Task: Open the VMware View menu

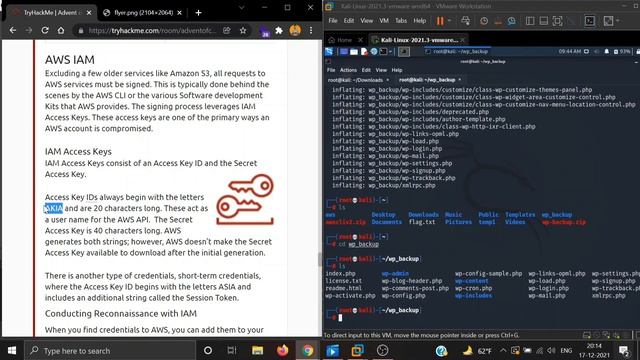Action: [367, 20]
